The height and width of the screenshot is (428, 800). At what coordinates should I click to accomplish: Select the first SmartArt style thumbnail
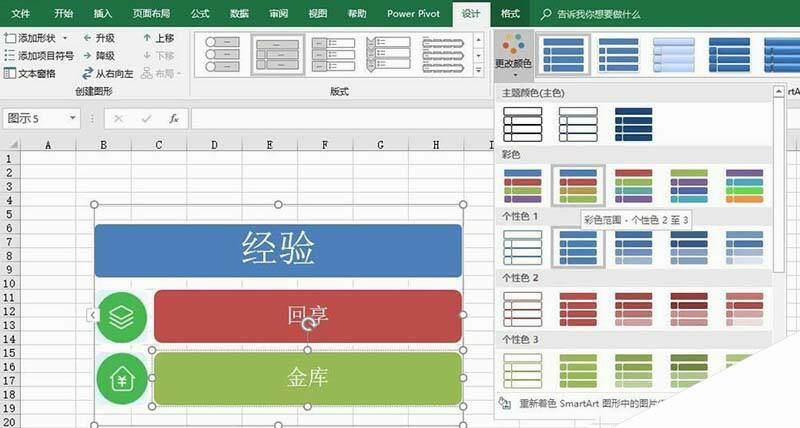click(x=564, y=55)
